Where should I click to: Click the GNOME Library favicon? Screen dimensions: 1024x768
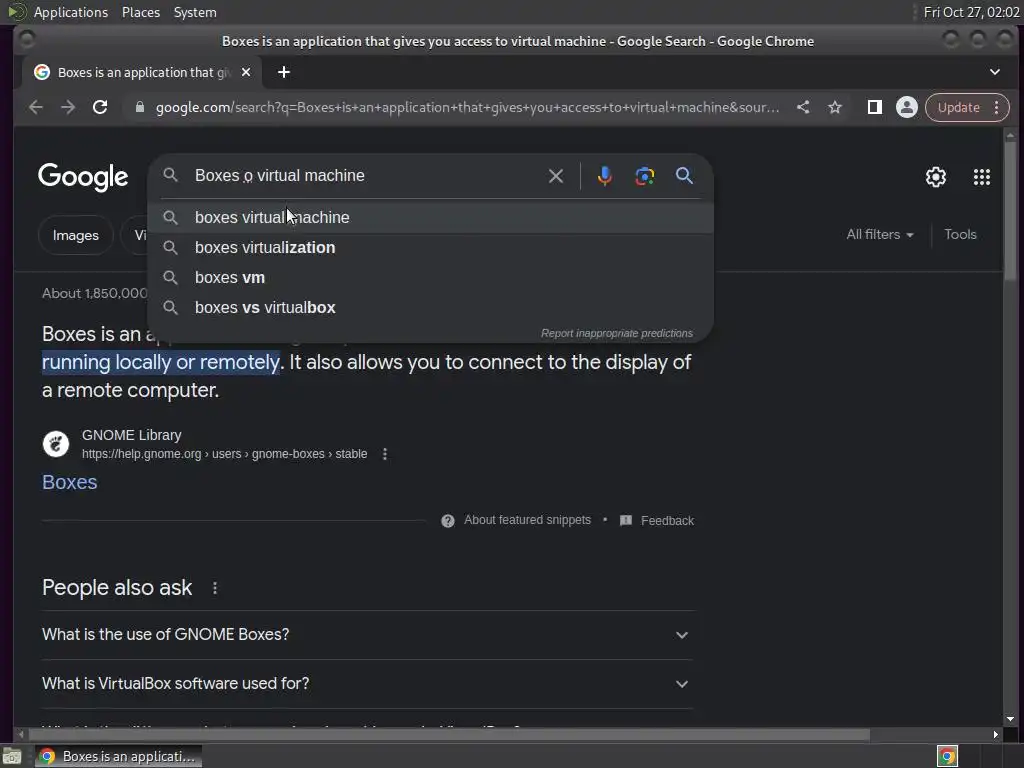56,444
